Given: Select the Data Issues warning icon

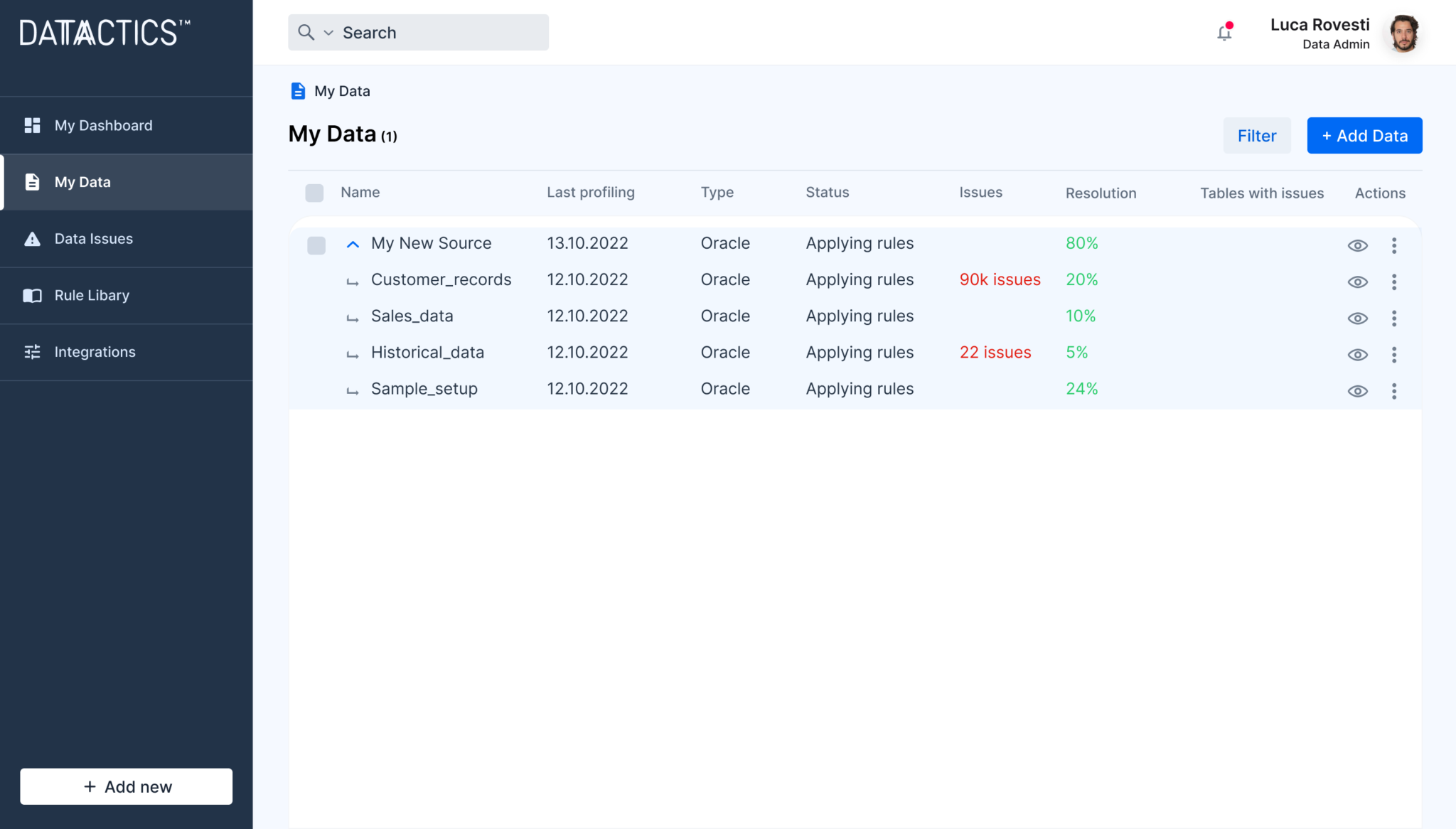Looking at the screenshot, I should point(32,239).
